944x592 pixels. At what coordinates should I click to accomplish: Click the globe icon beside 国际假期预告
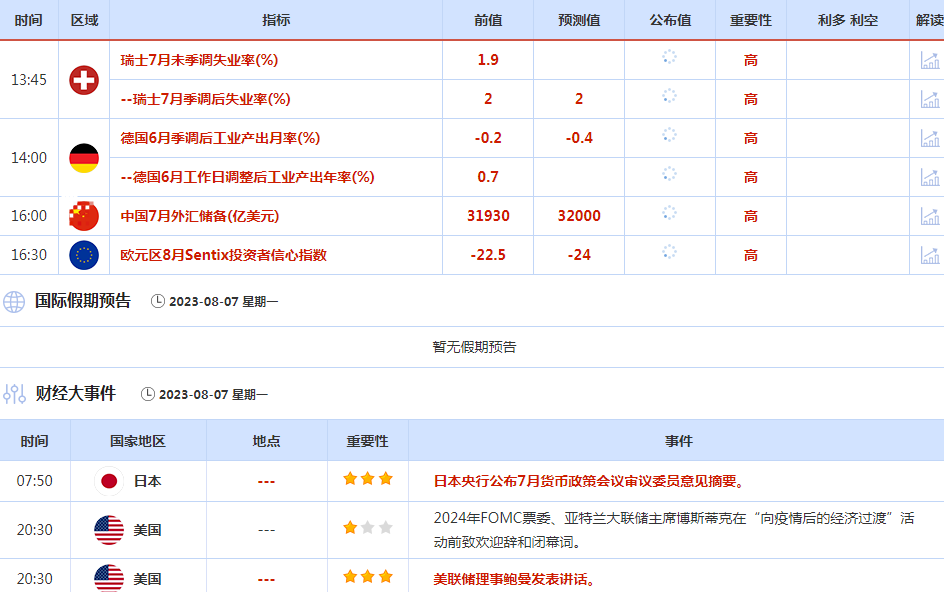pos(14,301)
